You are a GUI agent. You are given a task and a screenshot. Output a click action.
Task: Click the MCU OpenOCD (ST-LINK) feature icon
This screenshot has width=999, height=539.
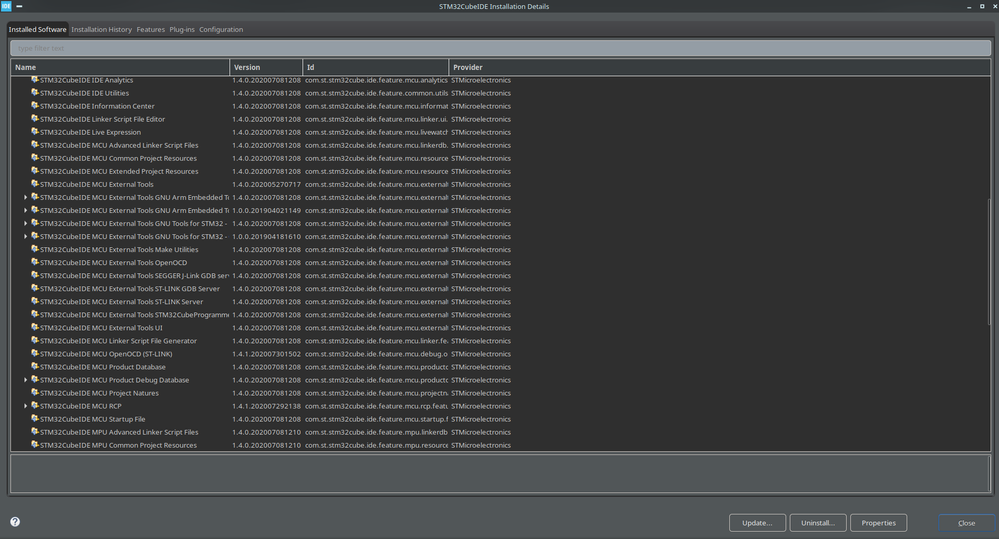click(35, 354)
